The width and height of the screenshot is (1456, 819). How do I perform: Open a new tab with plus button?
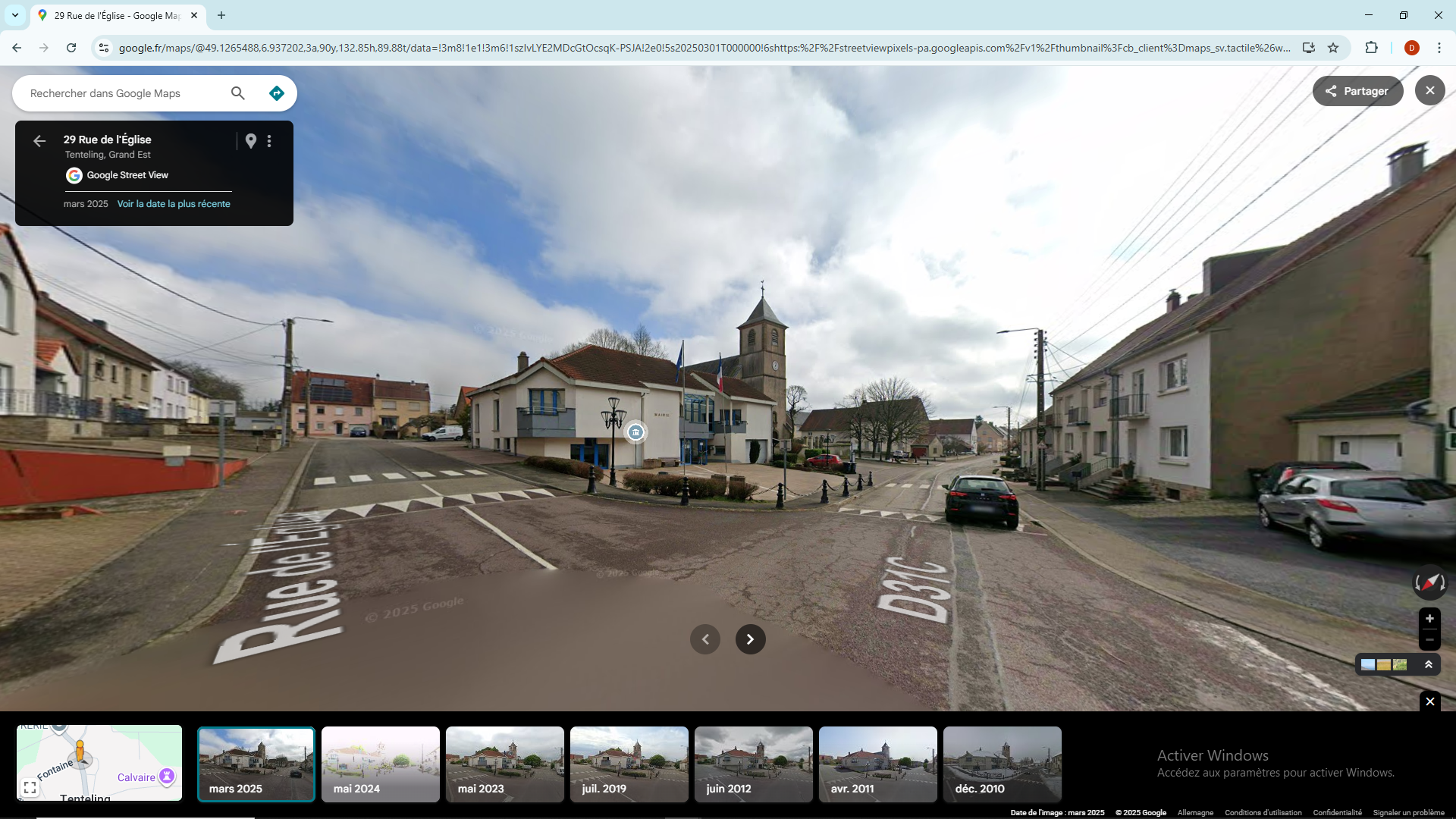point(221,15)
